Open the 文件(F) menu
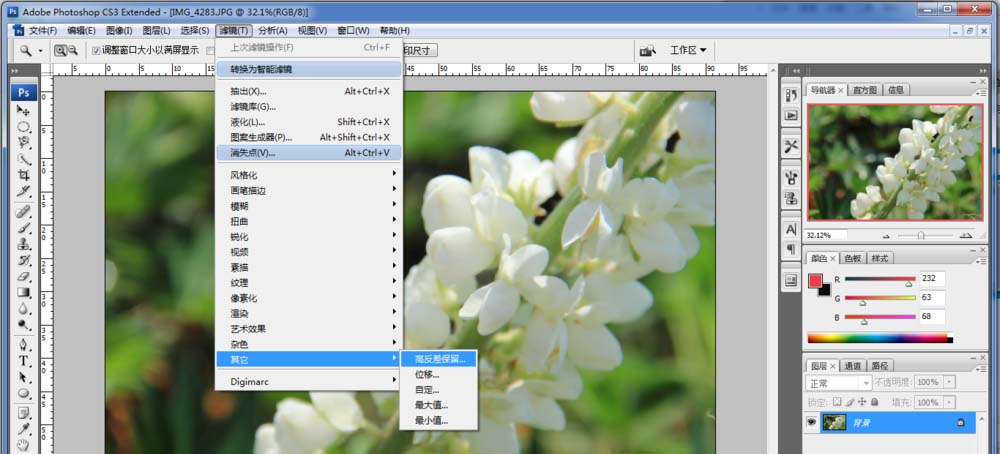The width and height of the screenshot is (1000, 454). coord(43,31)
